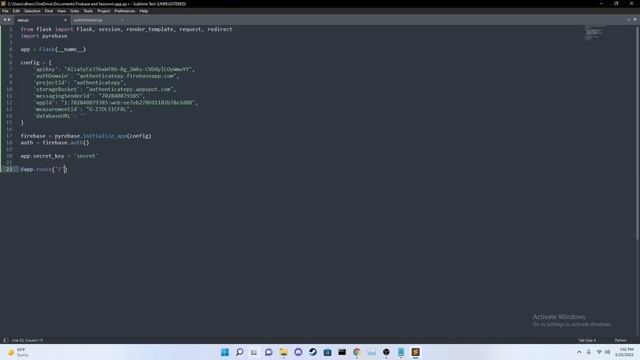Open the View menu
The height and width of the screenshot is (360, 640).
coord(61,11)
